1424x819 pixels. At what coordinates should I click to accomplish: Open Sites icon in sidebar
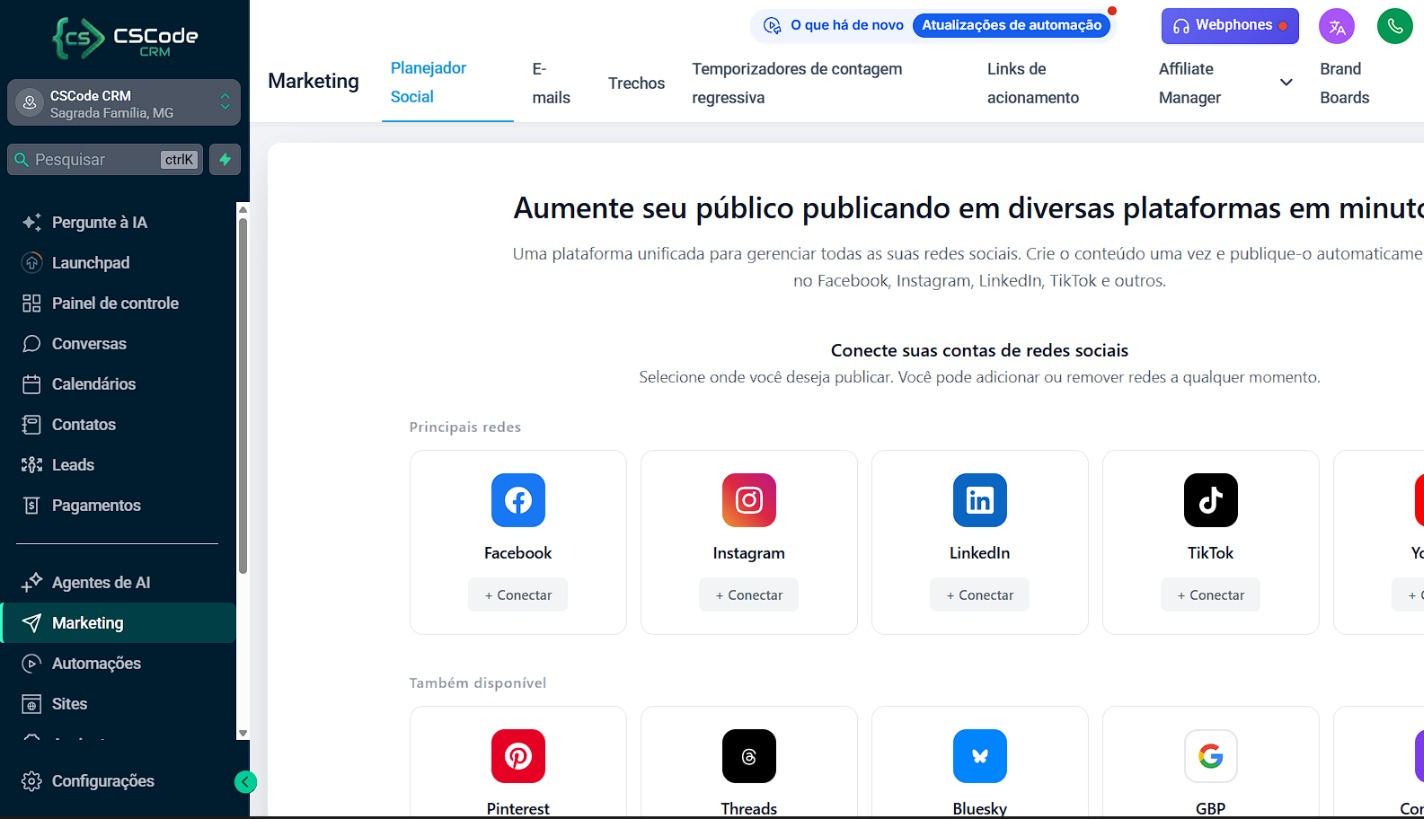(x=32, y=704)
